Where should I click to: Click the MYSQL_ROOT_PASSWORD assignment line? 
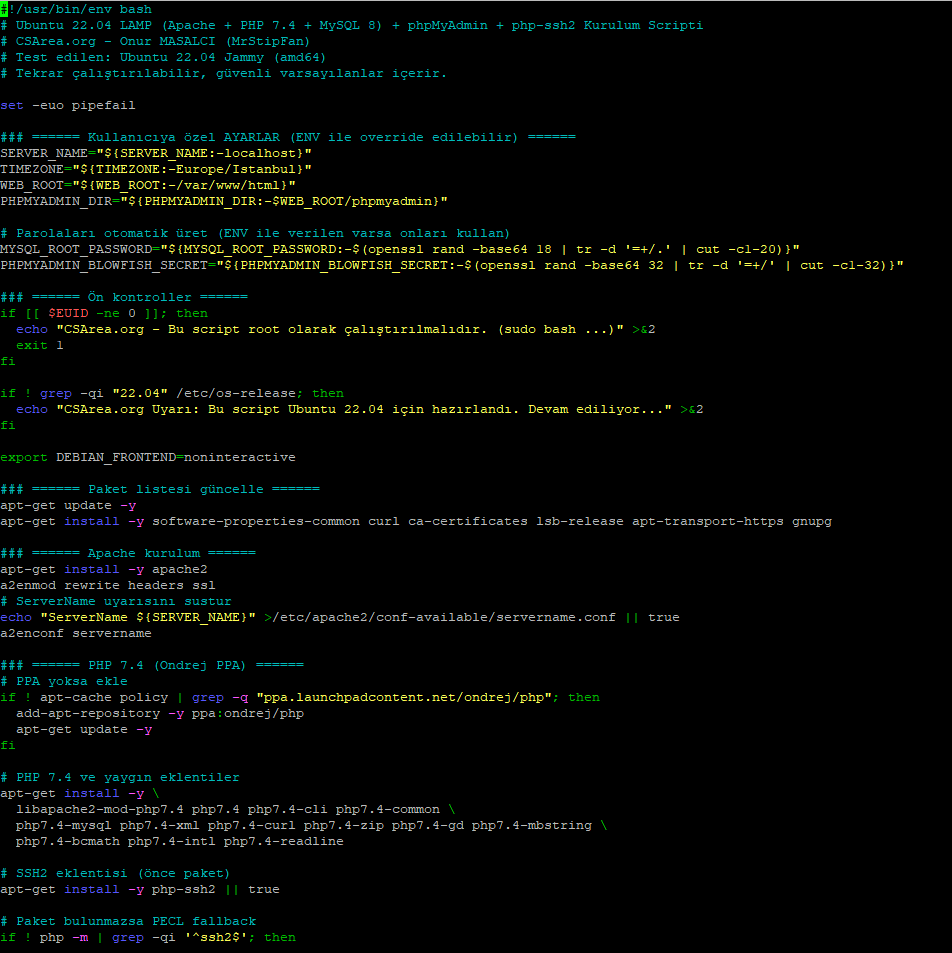pyautogui.click(x=399, y=249)
